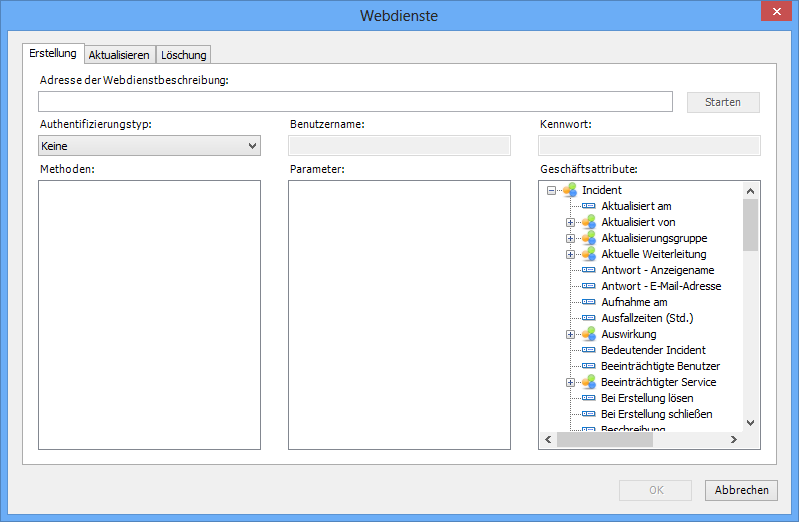Click the Abbrechen button

pos(742,490)
